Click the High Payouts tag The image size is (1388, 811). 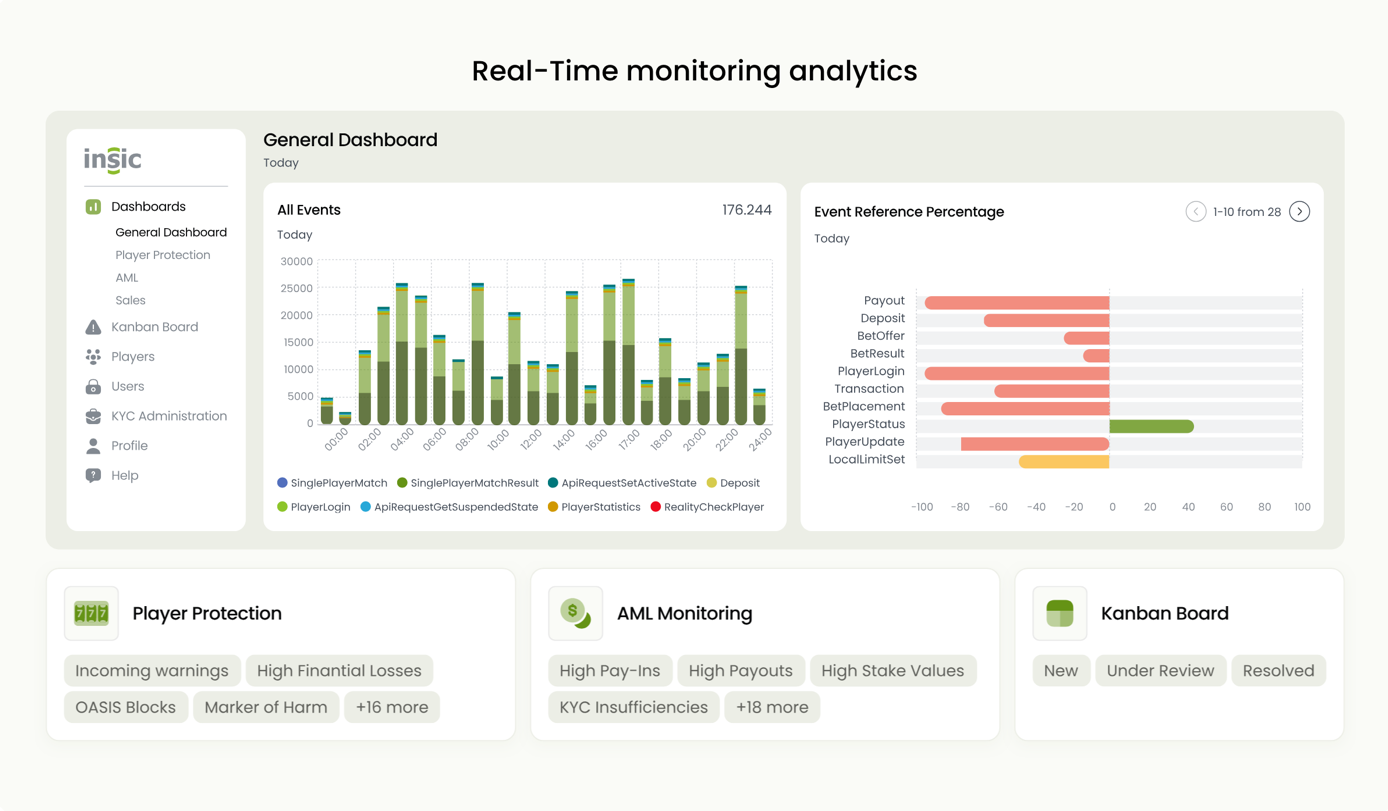740,671
